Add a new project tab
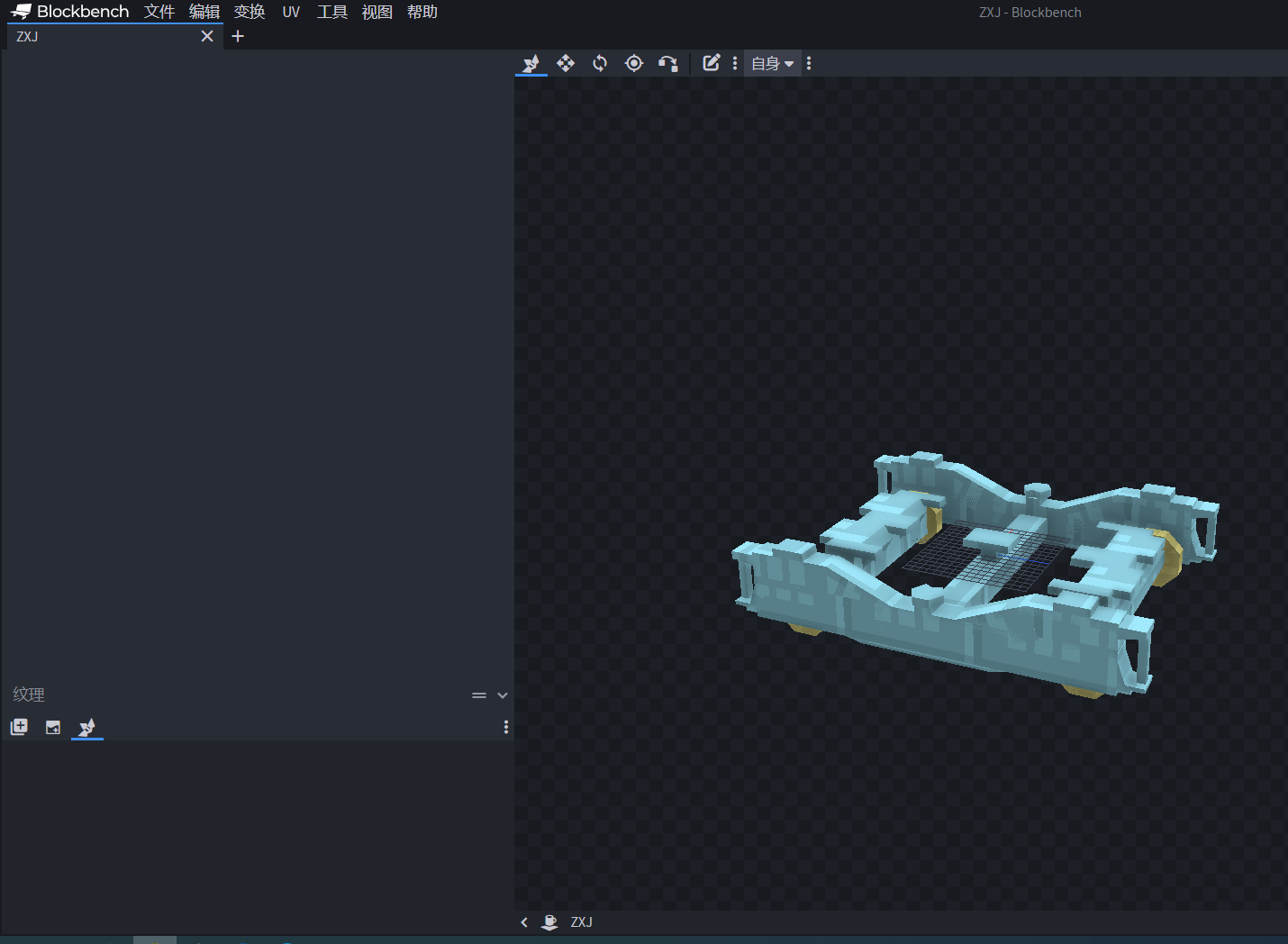This screenshot has height=944, width=1288. click(238, 36)
